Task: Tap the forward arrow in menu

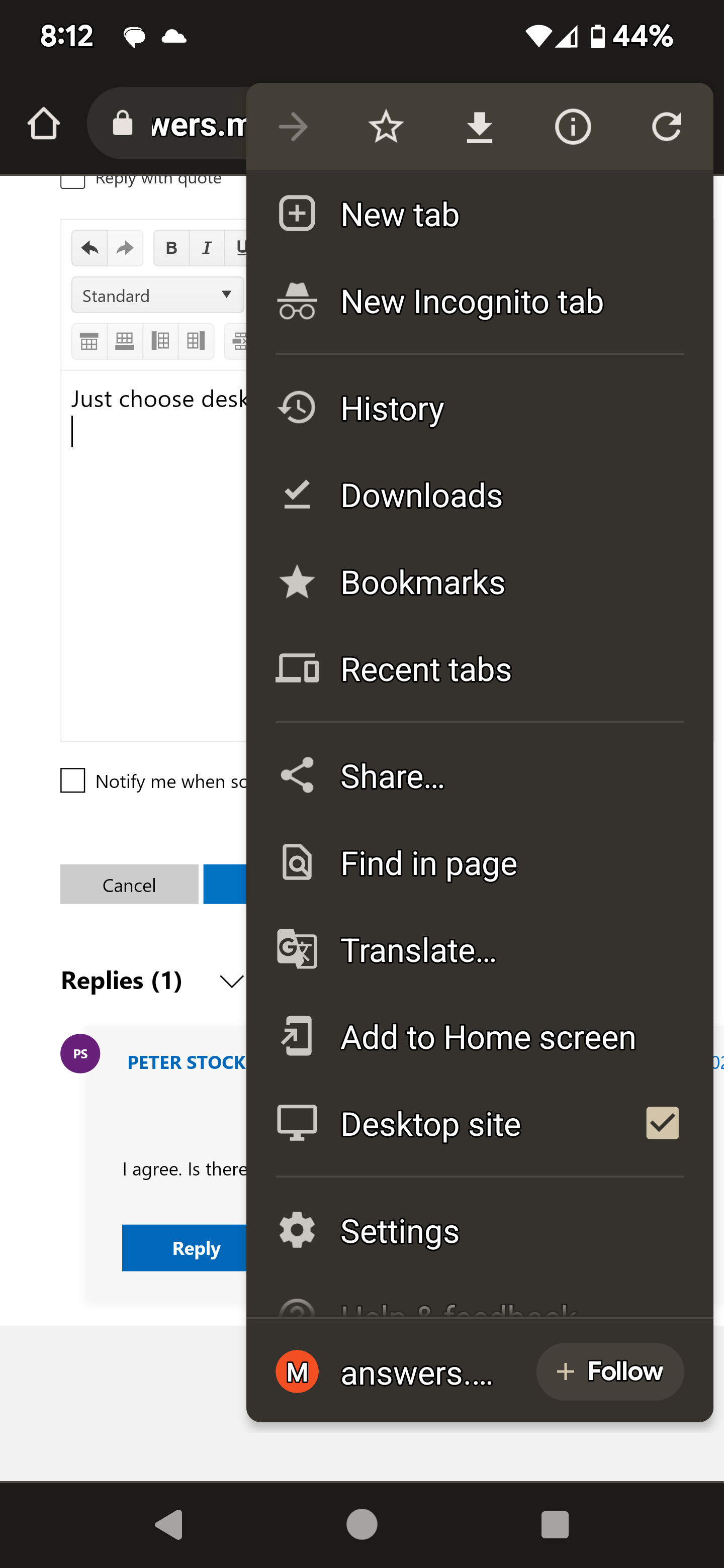Action: click(x=293, y=127)
